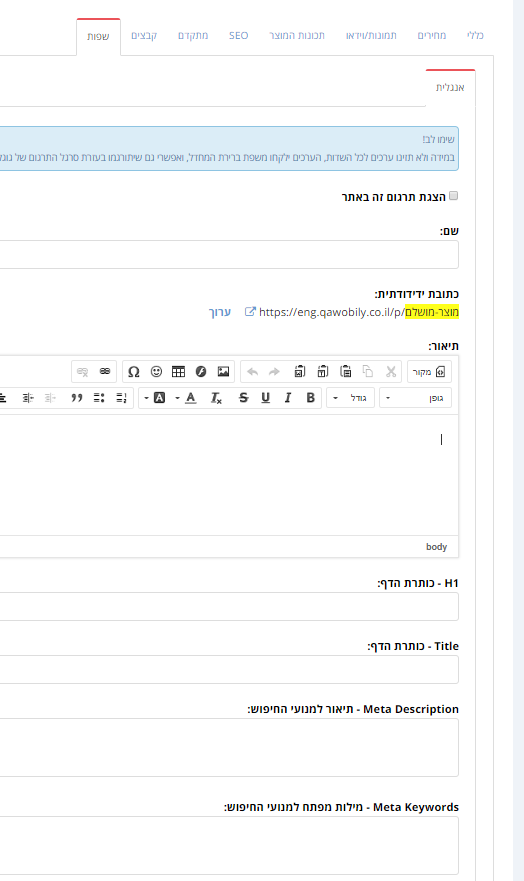
Task: Insert special character with Omega icon
Action: 134,371
